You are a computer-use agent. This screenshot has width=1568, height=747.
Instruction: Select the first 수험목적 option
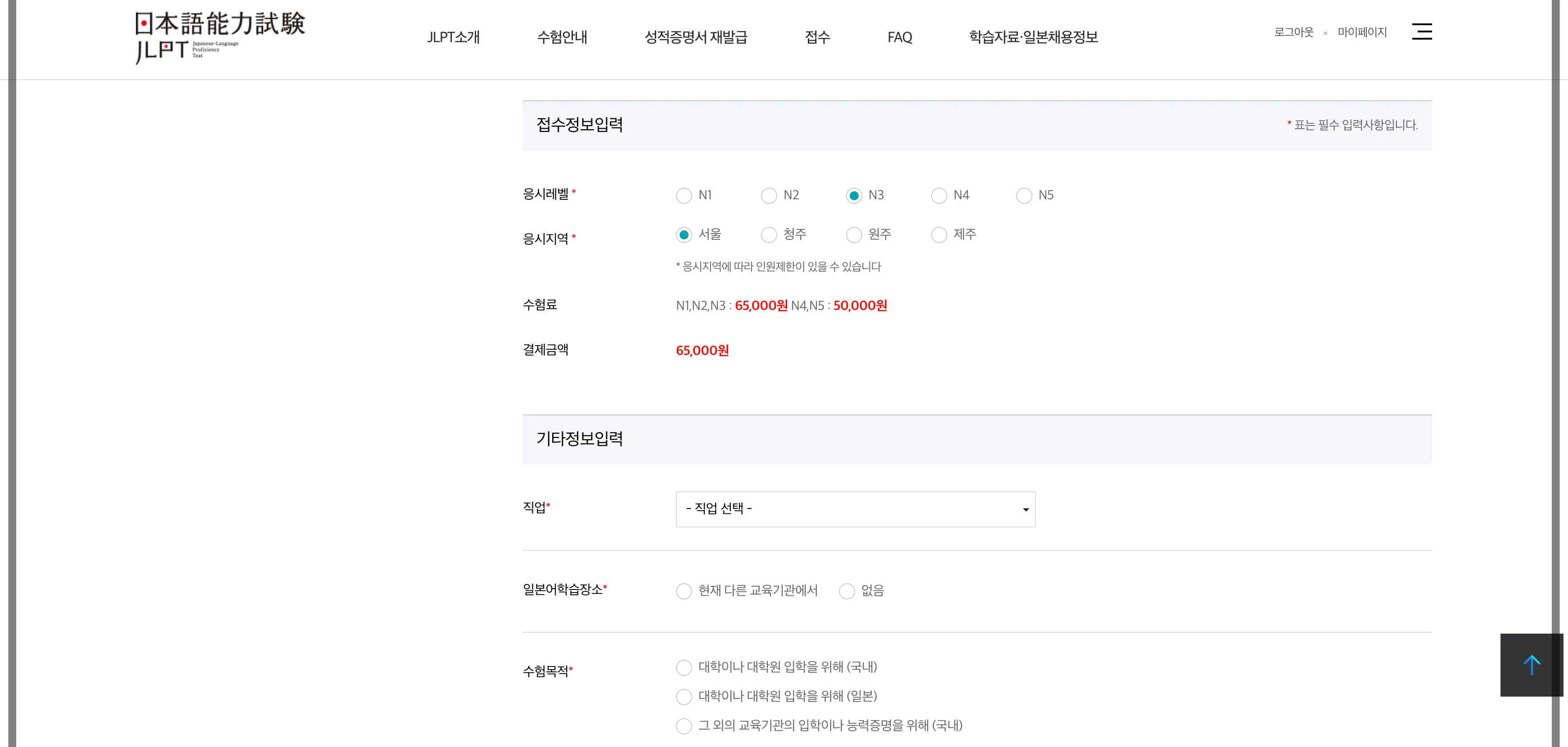(684, 667)
